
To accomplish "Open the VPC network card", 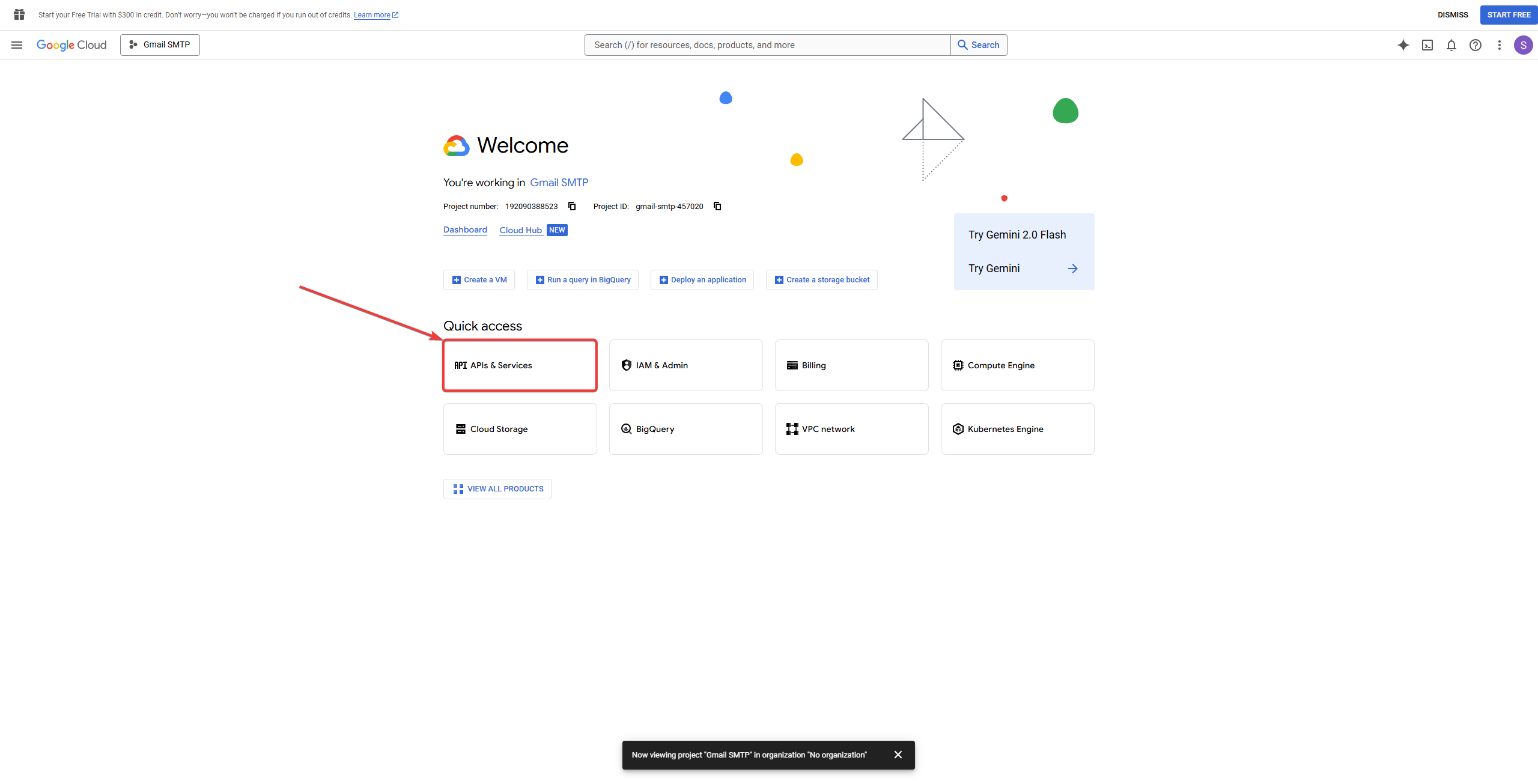I will click(x=852, y=429).
